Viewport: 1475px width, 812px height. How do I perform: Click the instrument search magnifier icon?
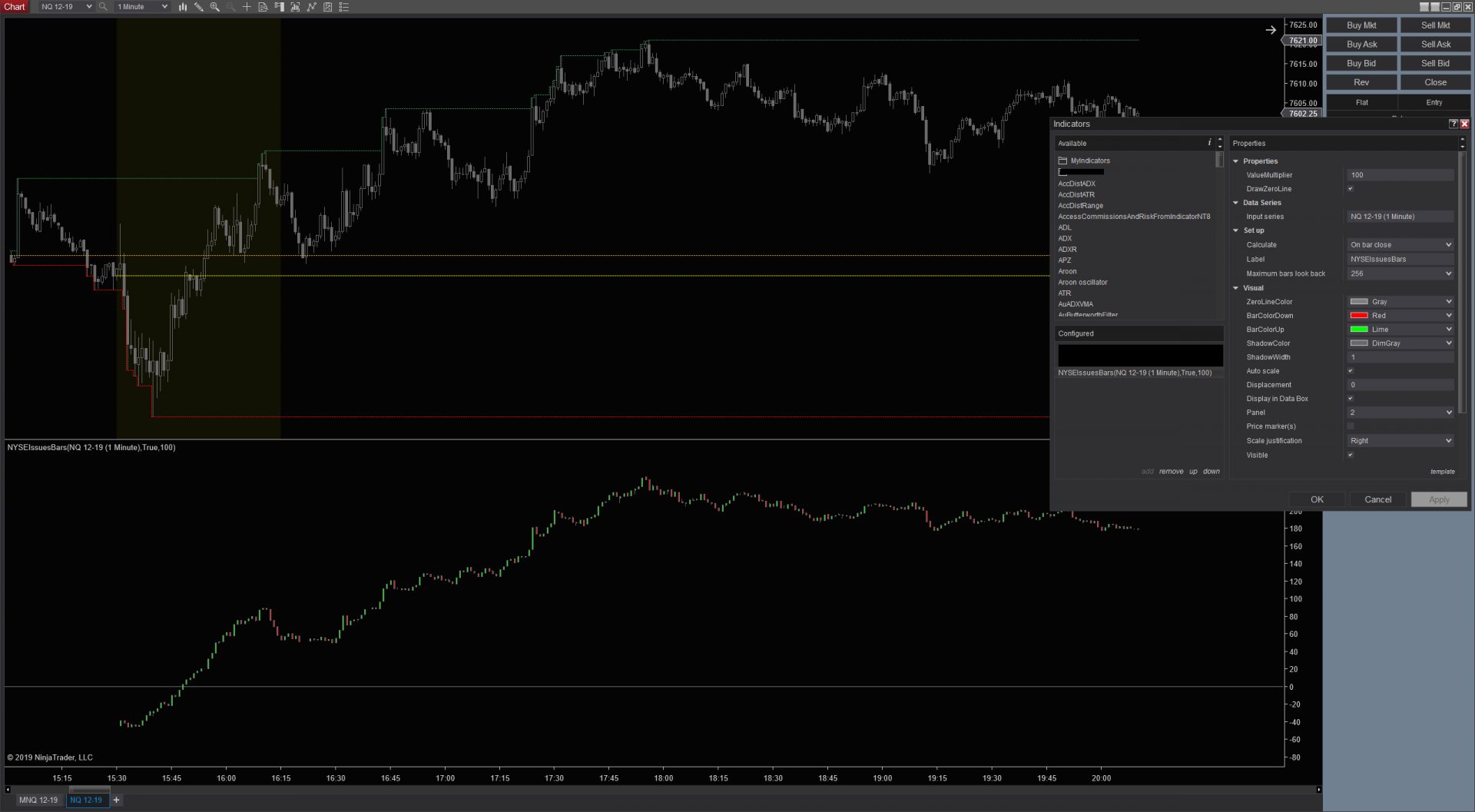[x=103, y=7]
